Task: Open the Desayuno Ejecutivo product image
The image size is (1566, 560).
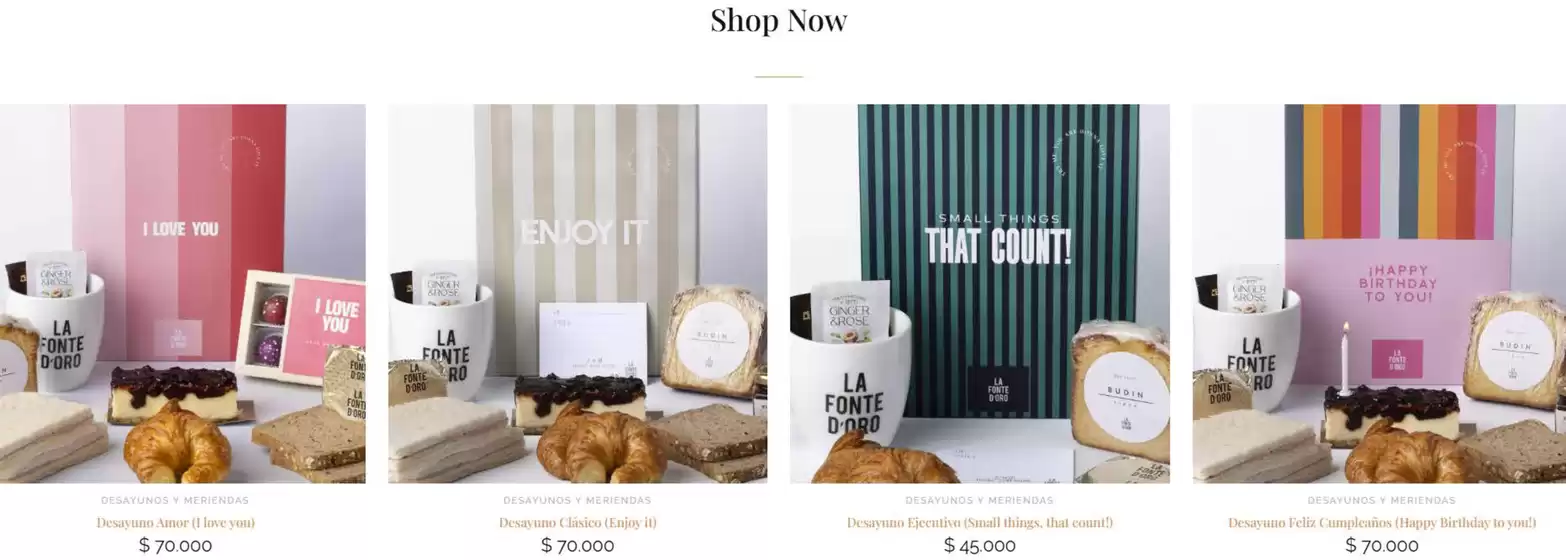Action: click(x=980, y=294)
